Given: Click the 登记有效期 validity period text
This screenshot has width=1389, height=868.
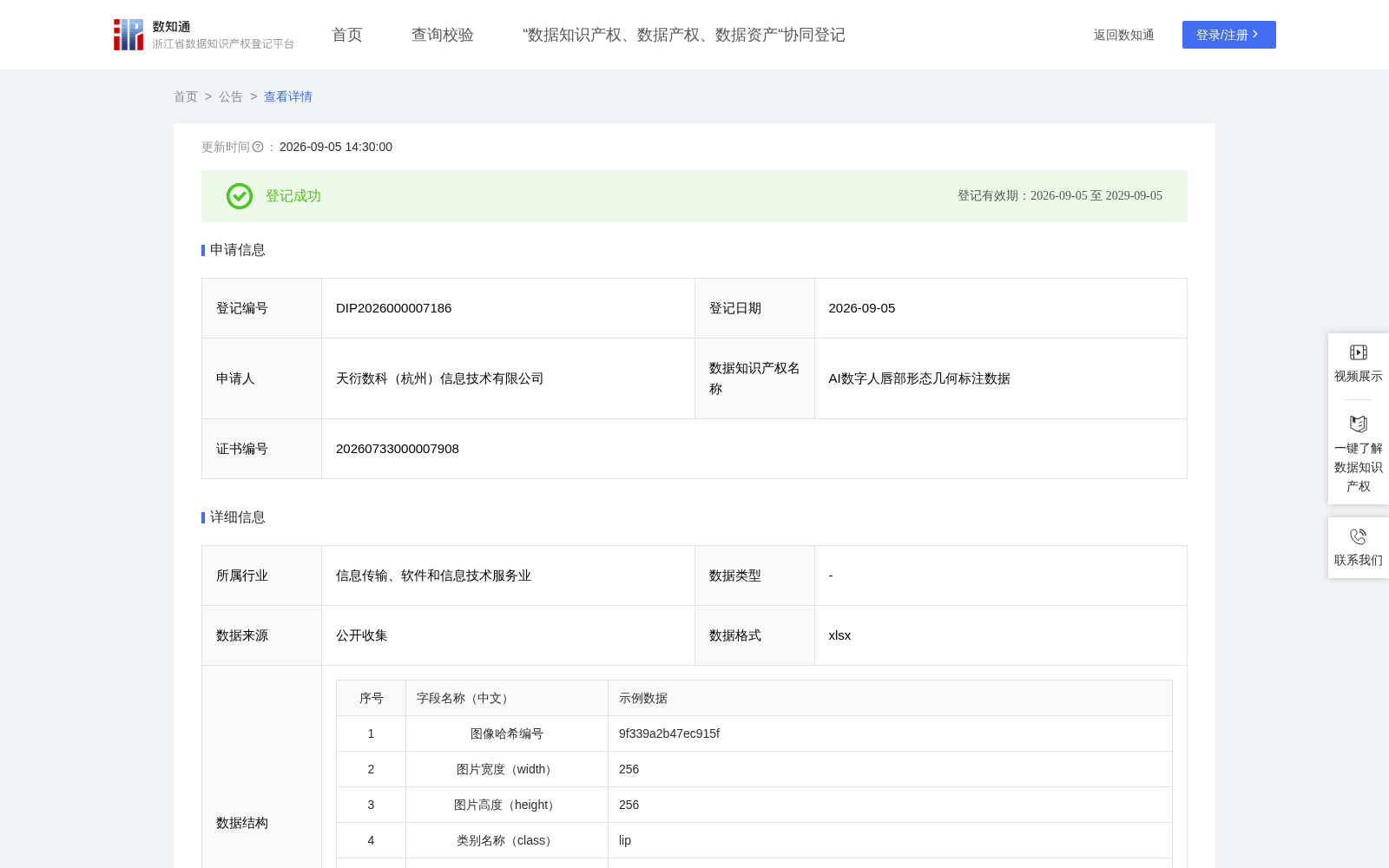Looking at the screenshot, I should click(1060, 196).
